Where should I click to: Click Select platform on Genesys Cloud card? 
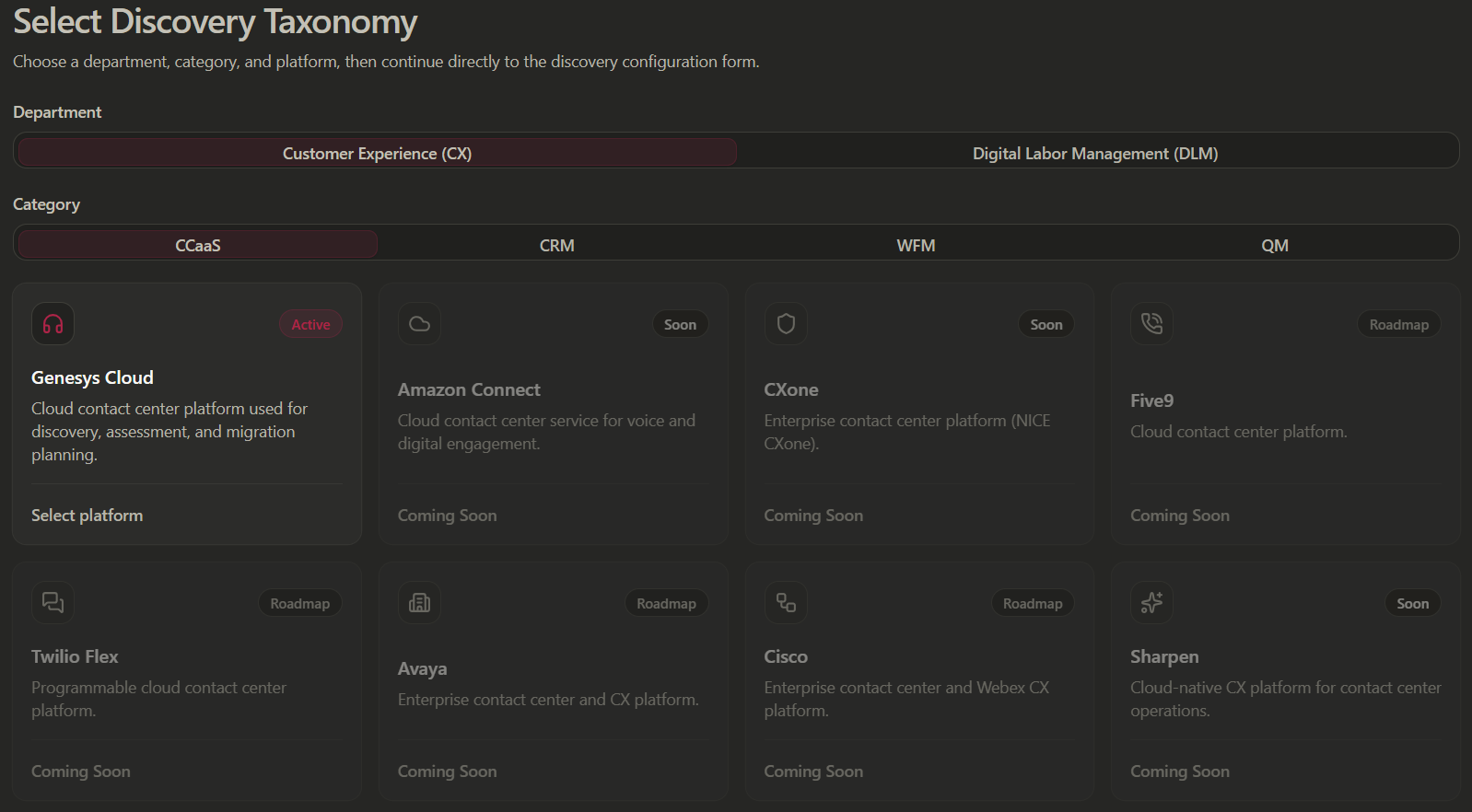[88, 516]
